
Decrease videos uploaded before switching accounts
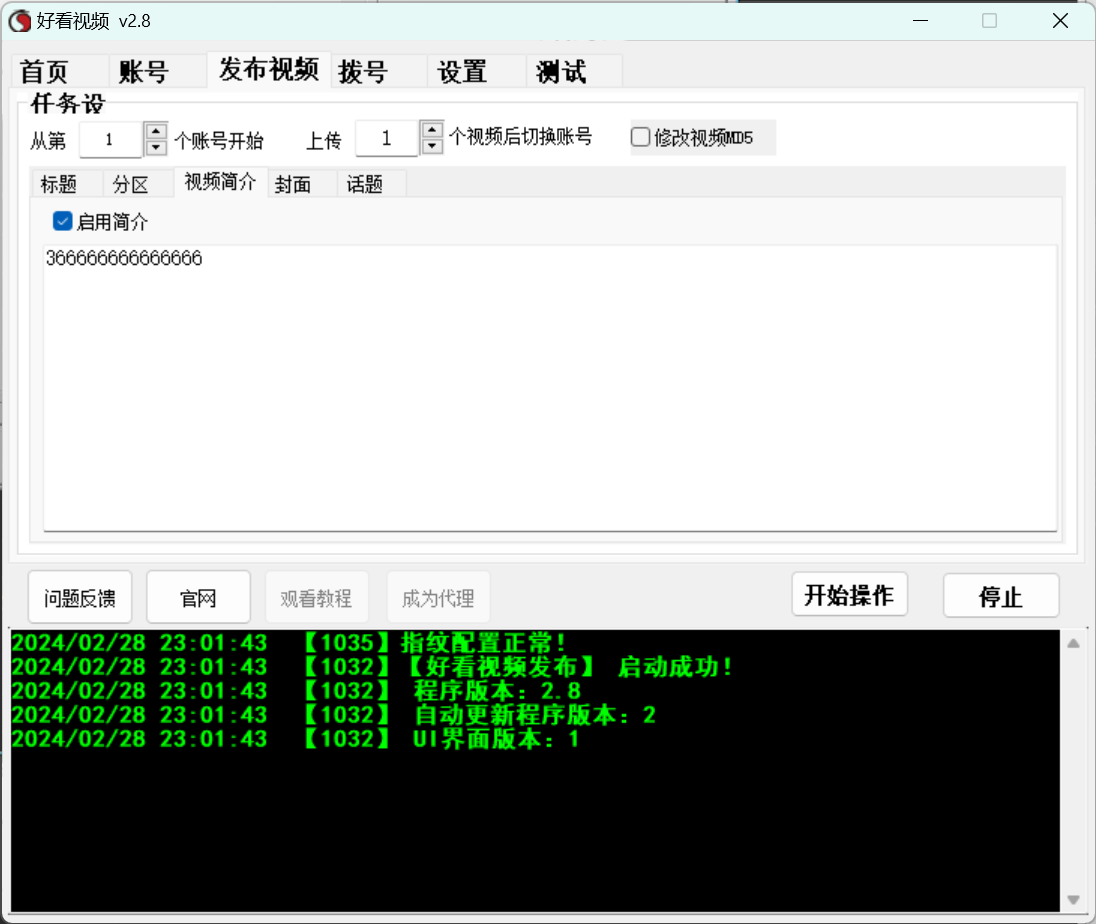click(x=433, y=145)
